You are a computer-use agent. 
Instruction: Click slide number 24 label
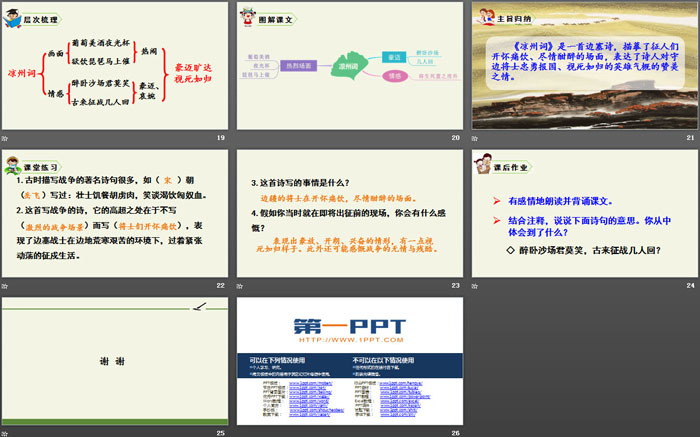point(690,286)
